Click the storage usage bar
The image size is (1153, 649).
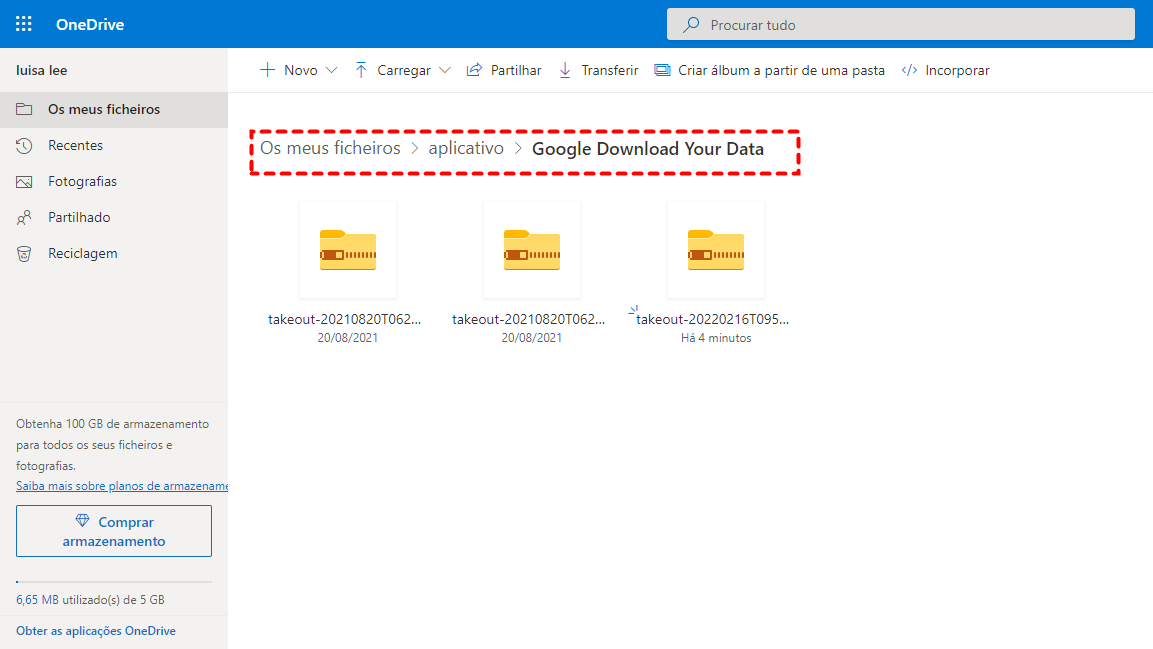114,582
